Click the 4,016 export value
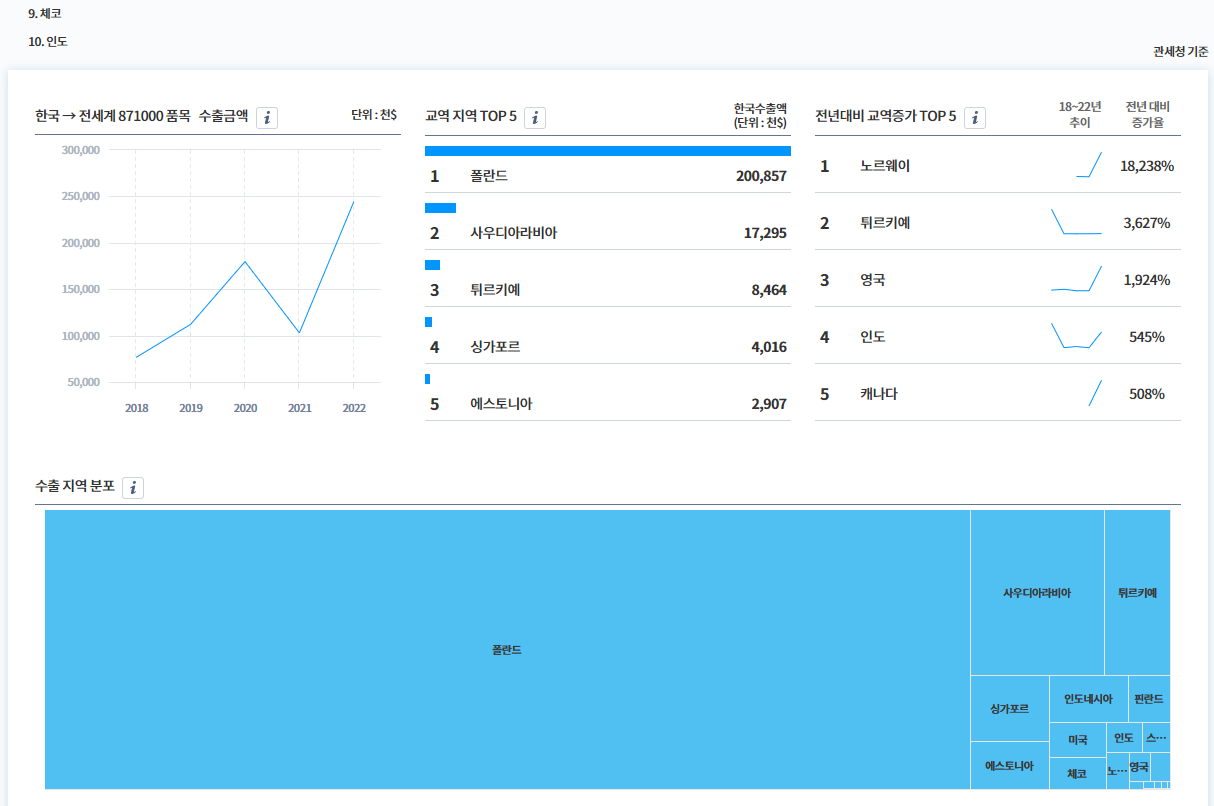This screenshot has width=1214, height=806. 769,347
